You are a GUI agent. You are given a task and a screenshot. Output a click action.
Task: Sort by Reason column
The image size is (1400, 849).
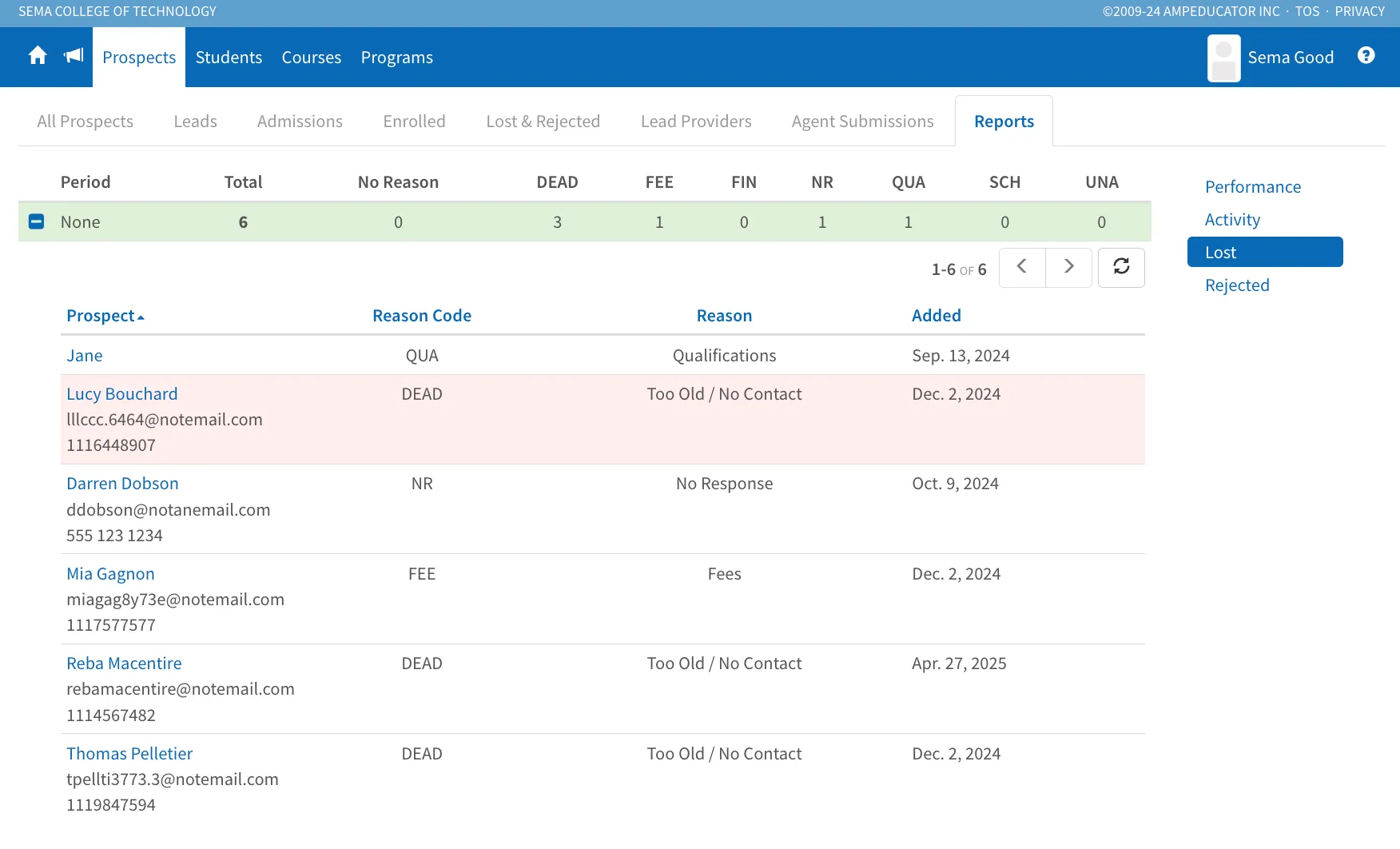[x=724, y=316]
